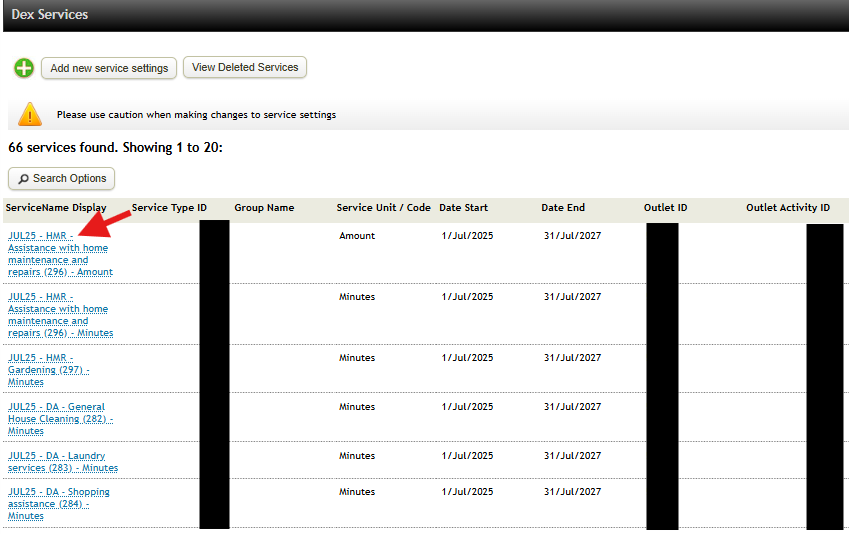Click Add new service settings button
Viewport: 849px width, 534px height.
tap(109, 68)
